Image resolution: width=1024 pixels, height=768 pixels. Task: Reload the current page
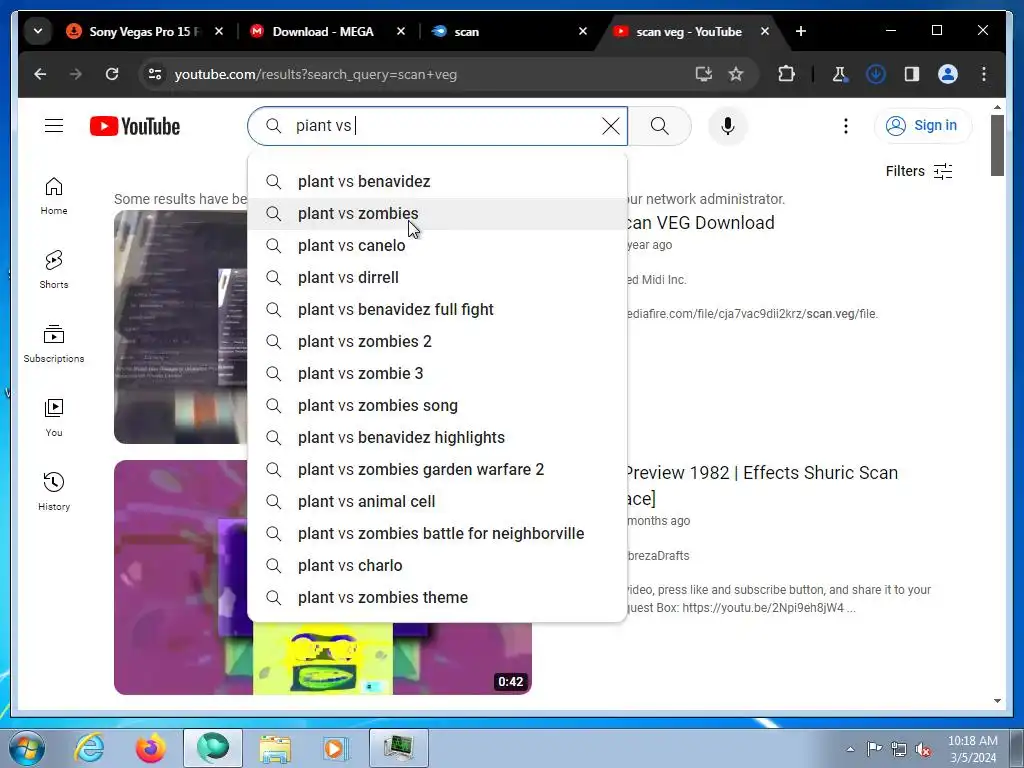click(112, 74)
